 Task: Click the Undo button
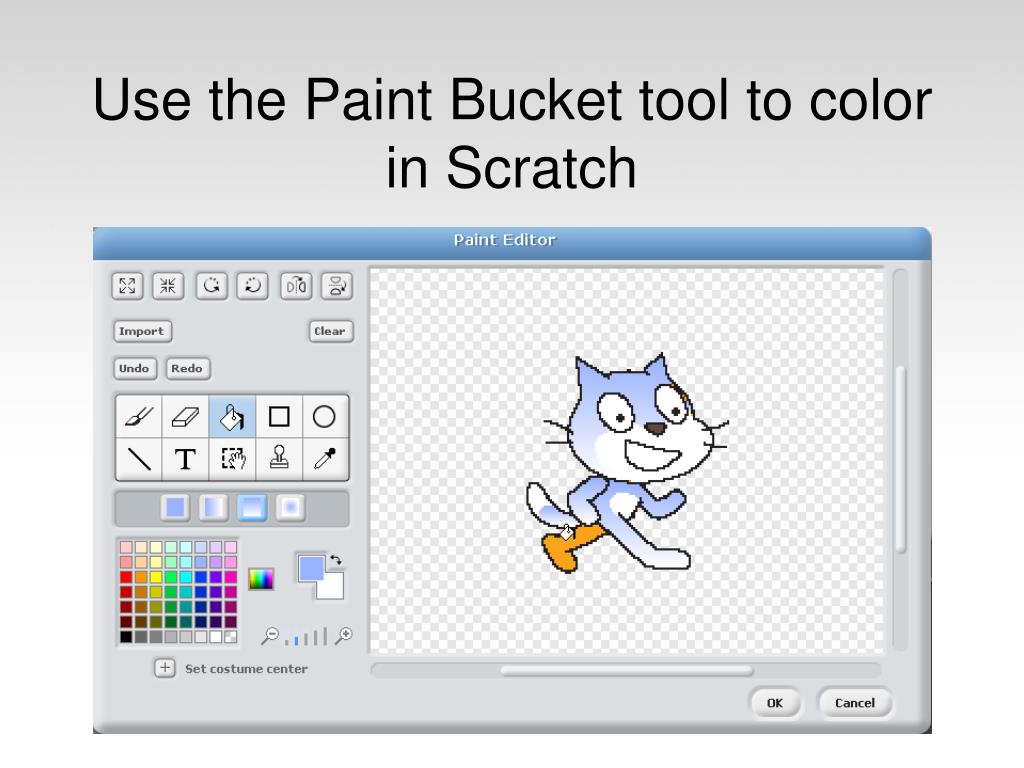[135, 368]
